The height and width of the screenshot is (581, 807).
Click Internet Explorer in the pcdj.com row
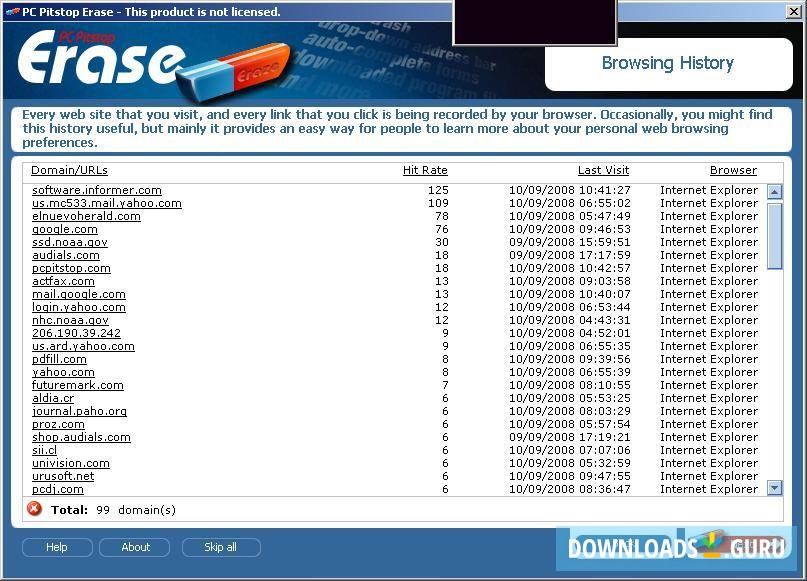pyautogui.click(x=709, y=489)
